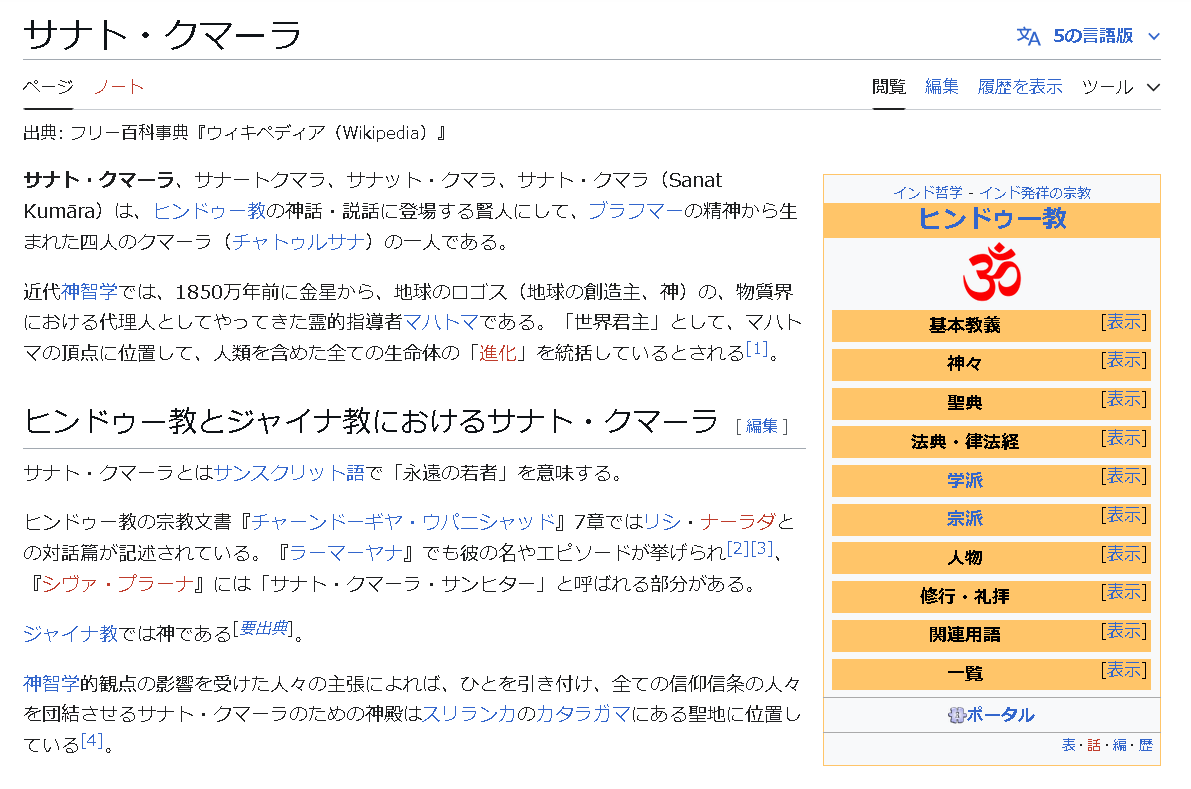Open the サンスクリット語 link
The width and height of the screenshot is (1191, 789).
[x=289, y=473]
